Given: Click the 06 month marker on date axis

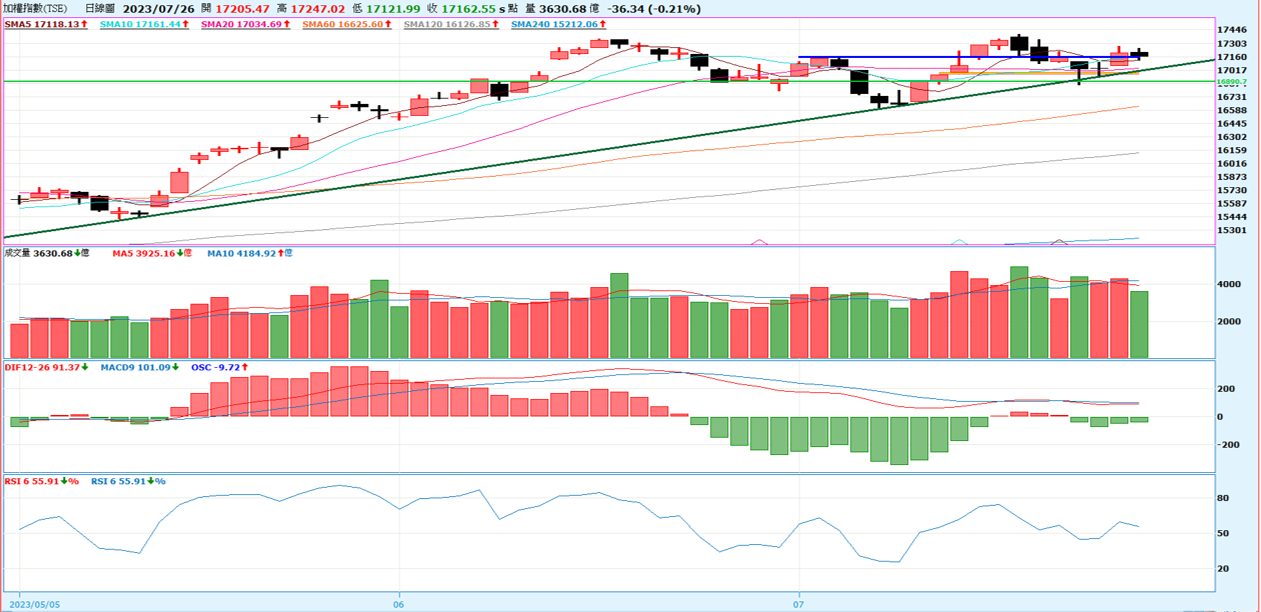Looking at the screenshot, I should pos(399,604).
